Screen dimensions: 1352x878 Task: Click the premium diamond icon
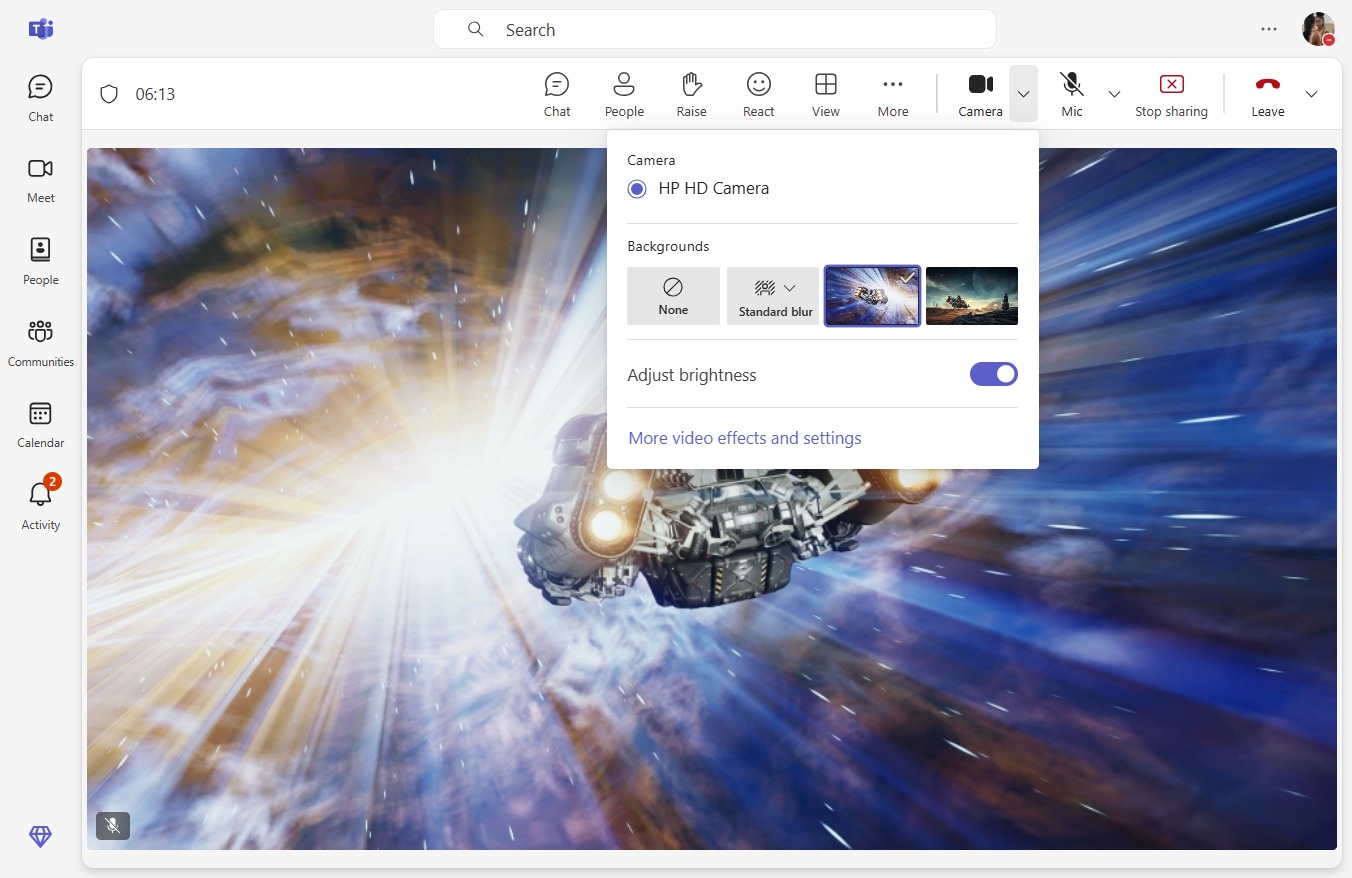click(41, 837)
